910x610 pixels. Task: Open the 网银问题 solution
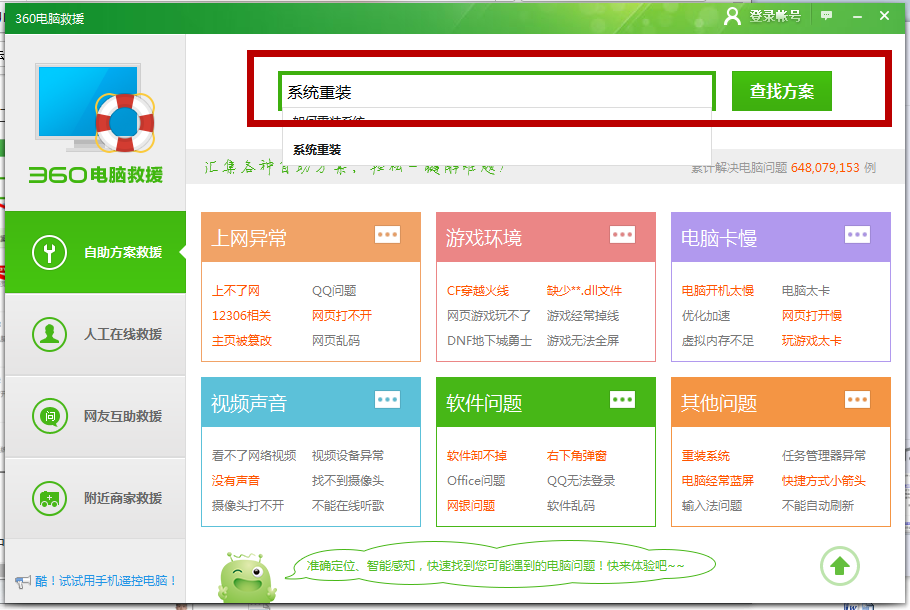471,506
